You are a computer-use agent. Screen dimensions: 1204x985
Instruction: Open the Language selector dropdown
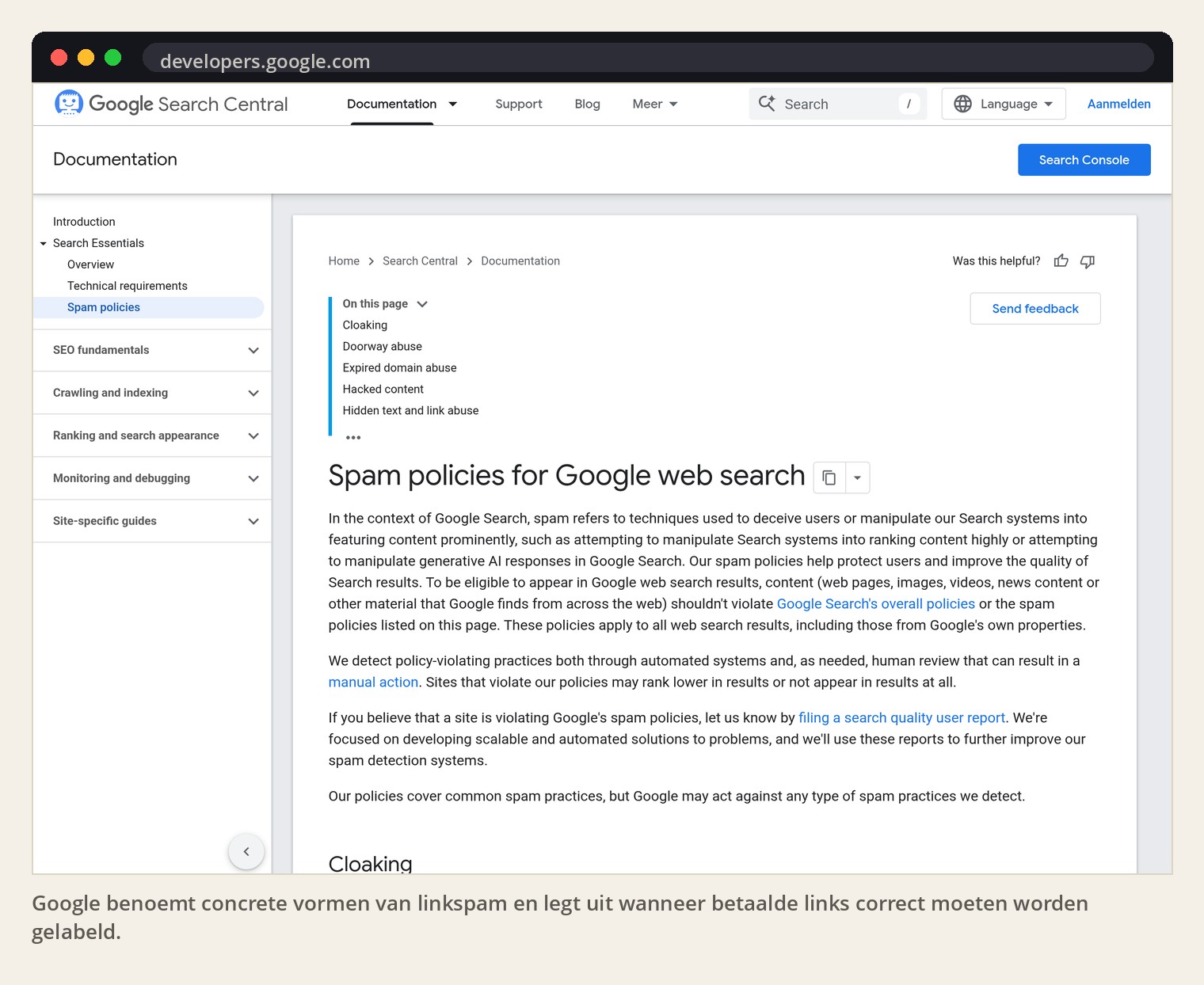[1004, 104]
